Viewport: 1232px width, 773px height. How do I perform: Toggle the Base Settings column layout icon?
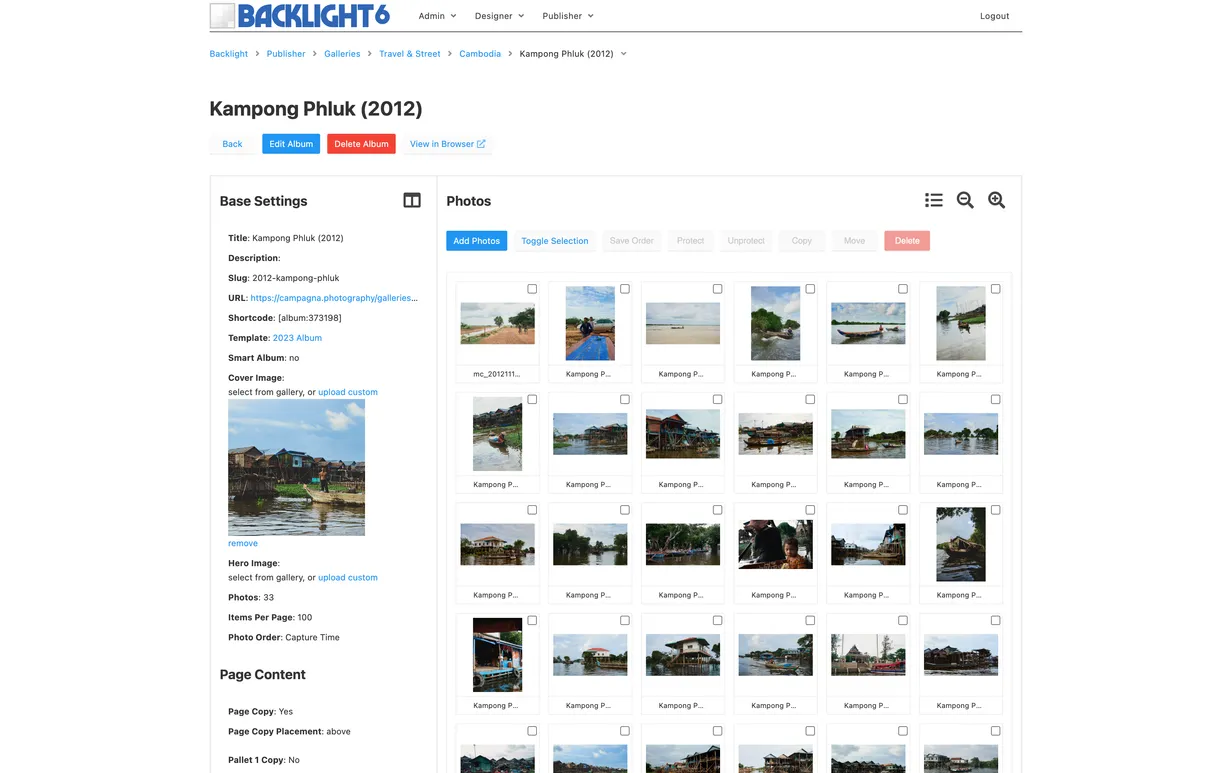coord(412,200)
